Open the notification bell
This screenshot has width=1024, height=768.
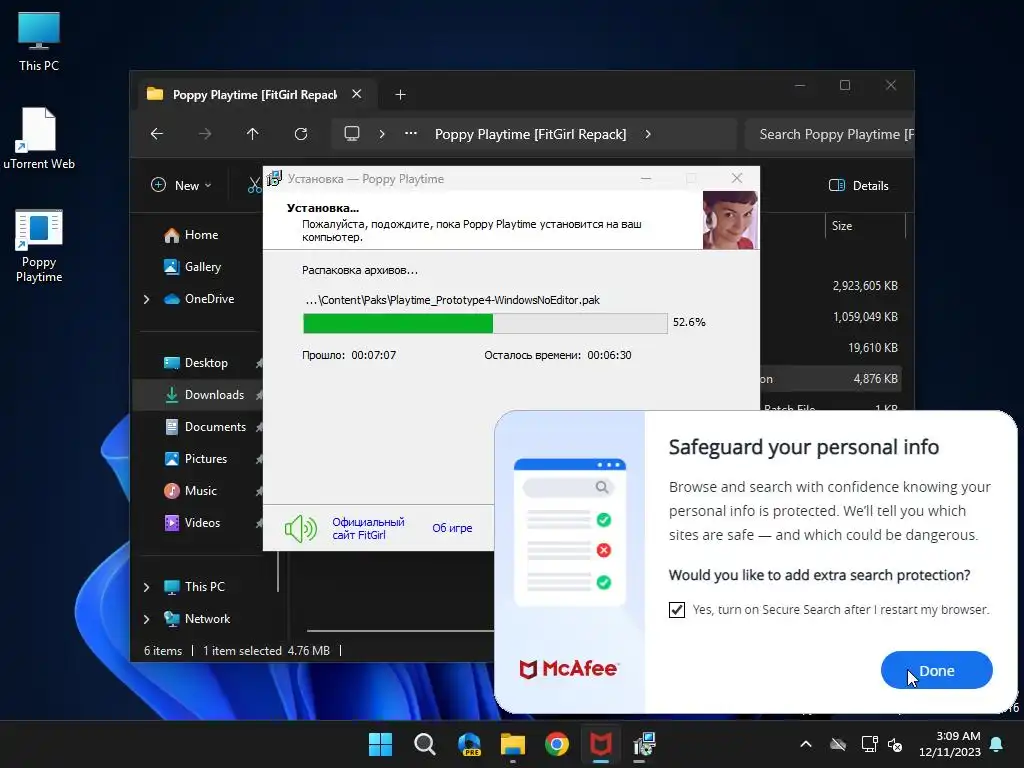(x=997, y=744)
